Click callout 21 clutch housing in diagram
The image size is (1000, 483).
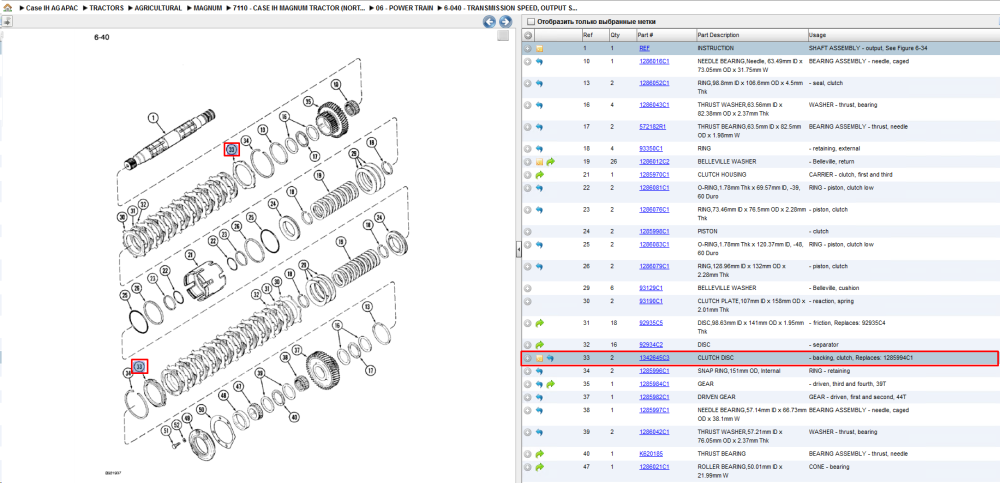[x=189, y=255]
